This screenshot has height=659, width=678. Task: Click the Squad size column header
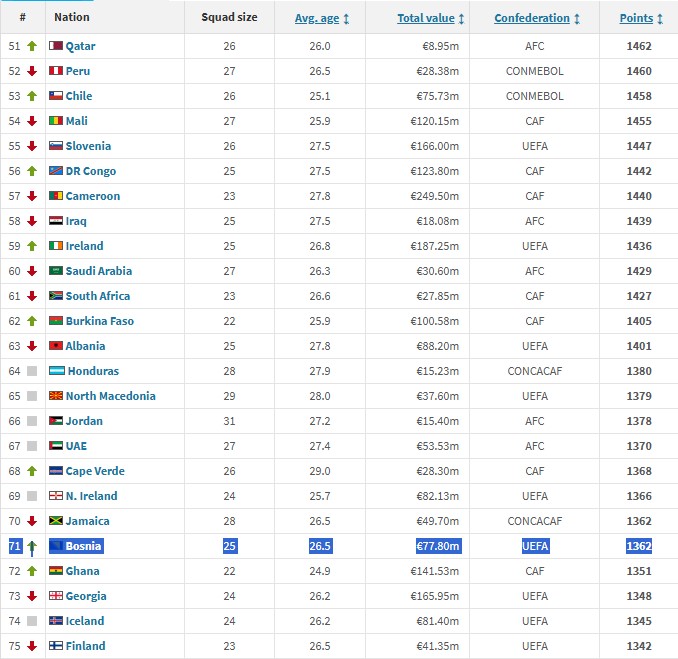click(229, 17)
